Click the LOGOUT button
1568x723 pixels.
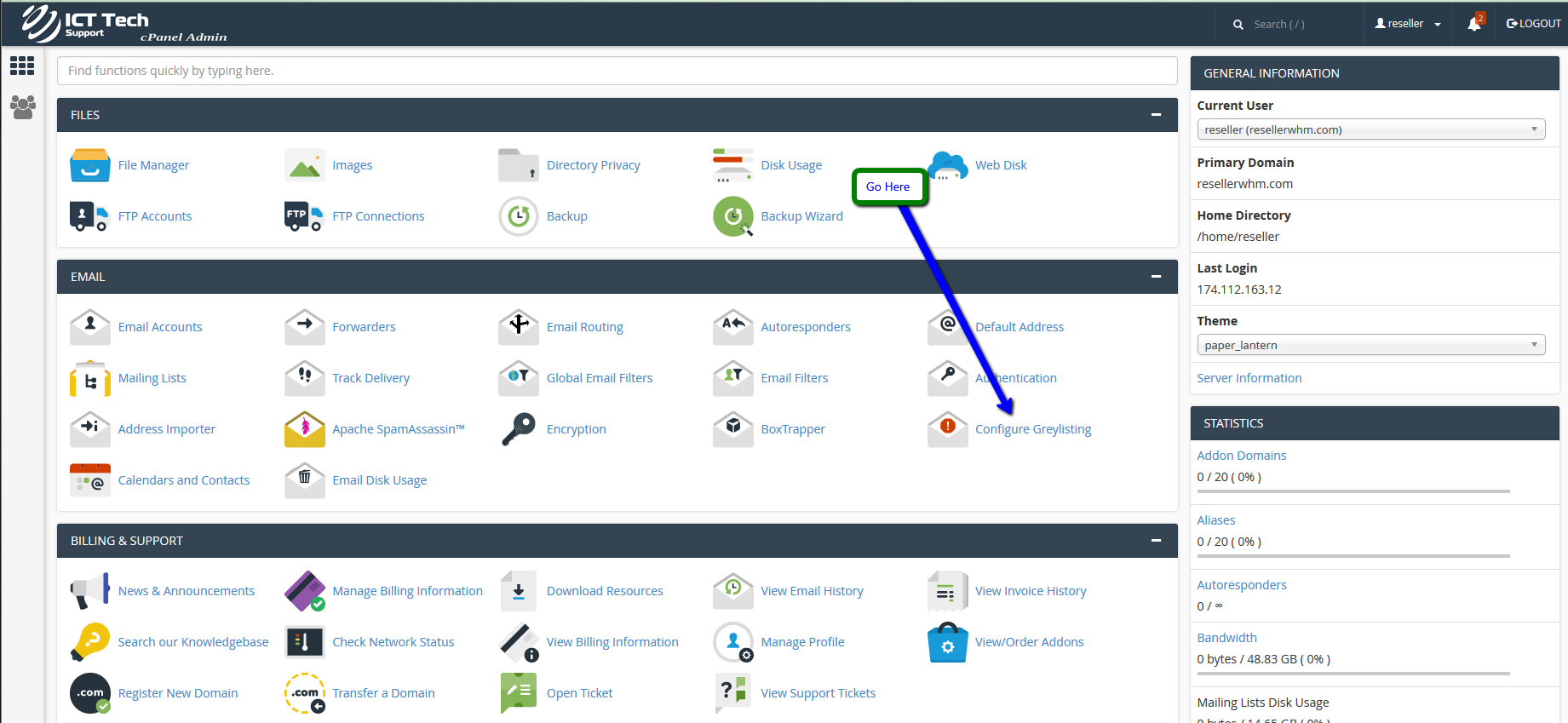[1533, 24]
